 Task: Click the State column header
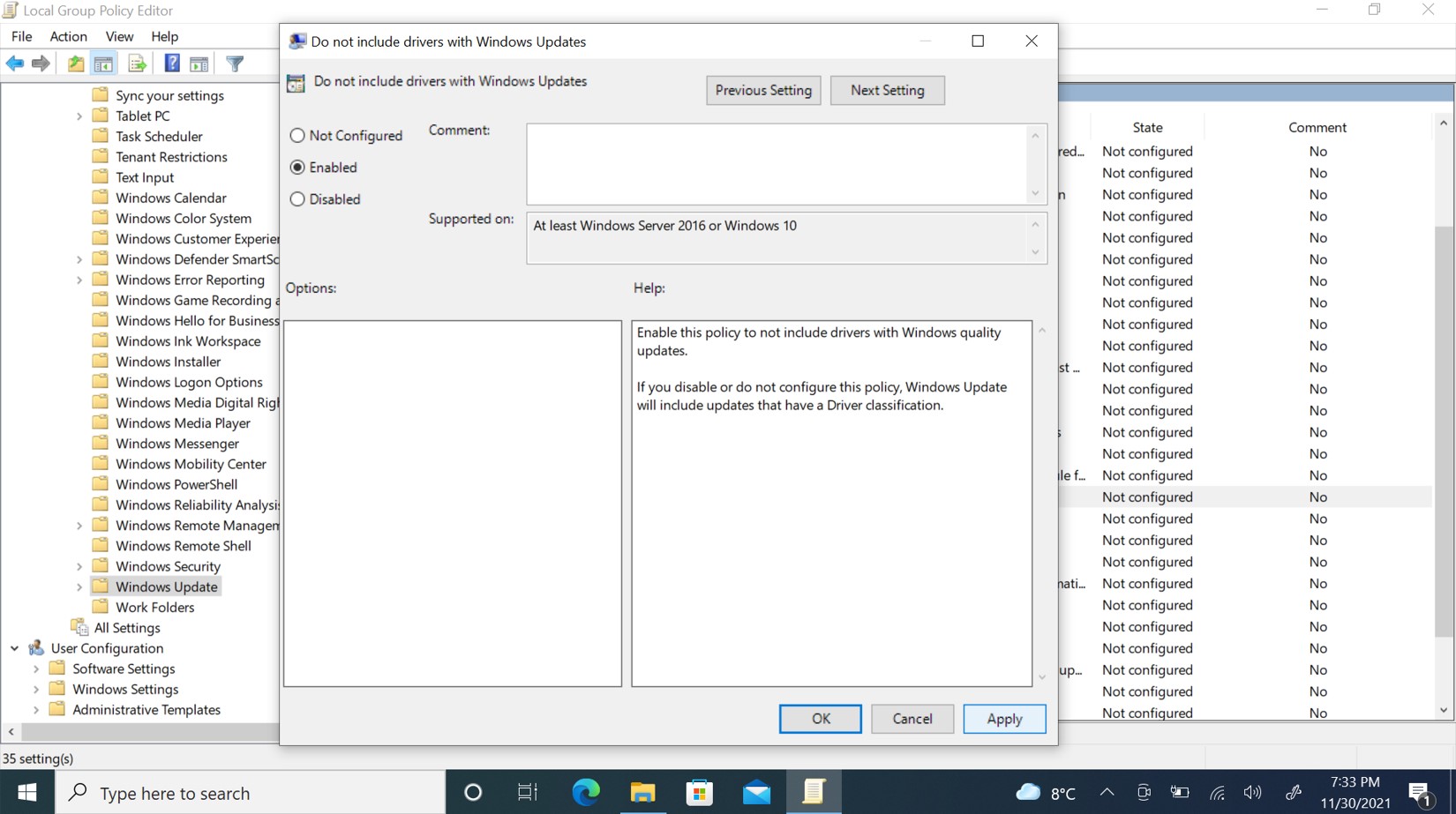coord(1147,127)
